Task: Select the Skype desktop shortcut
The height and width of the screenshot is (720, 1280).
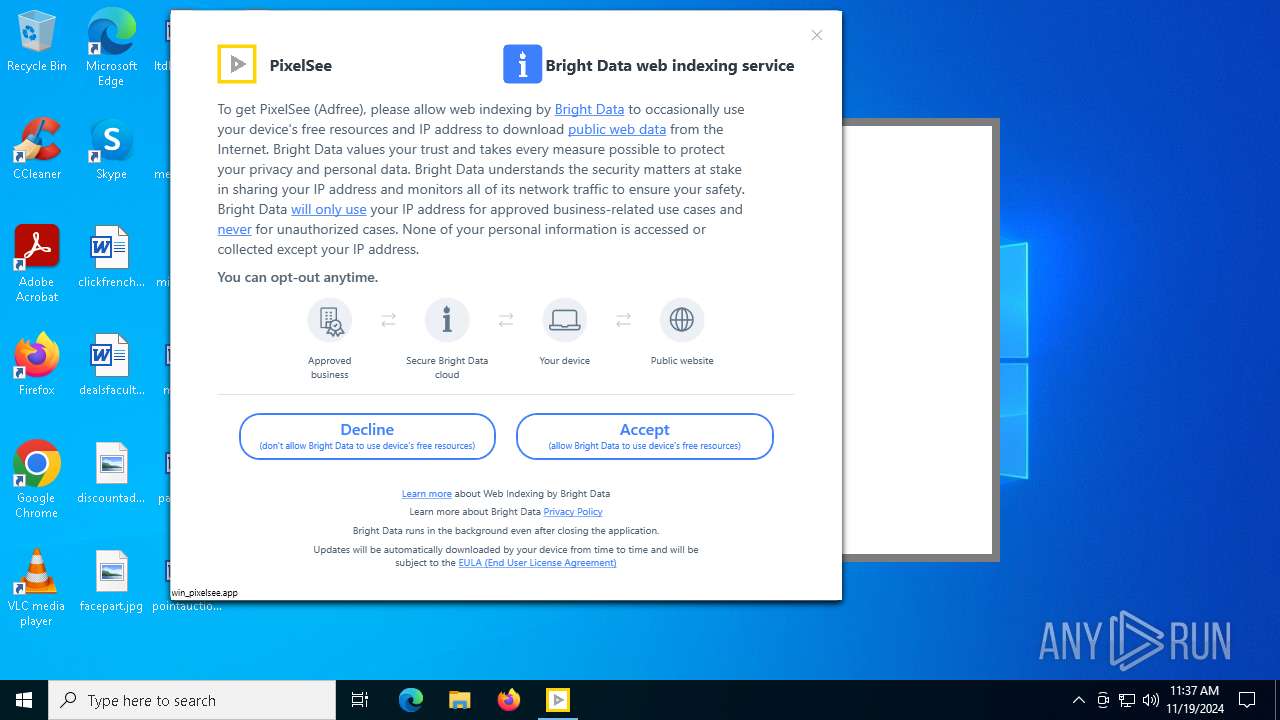Action: click(x=111, y=149)
